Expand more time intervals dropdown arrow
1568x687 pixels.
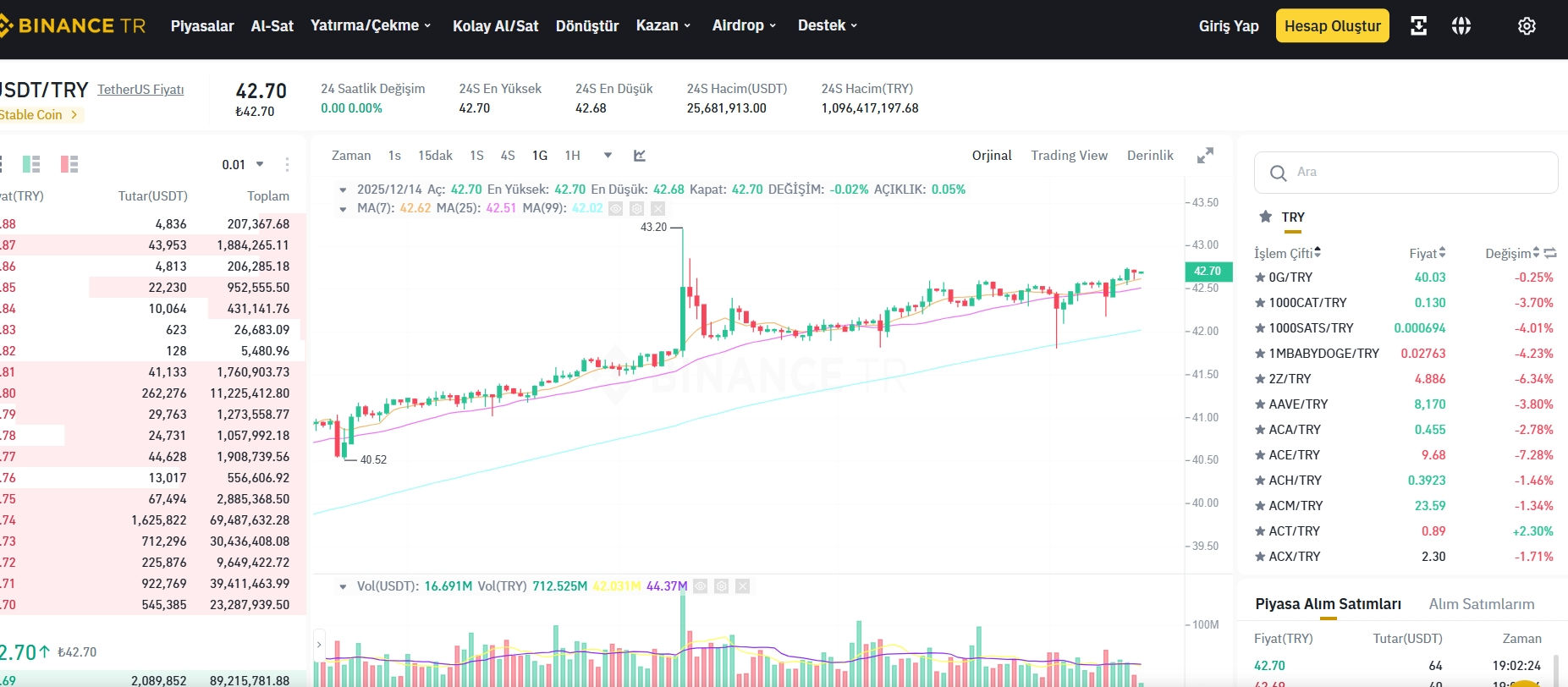point(608,156)
